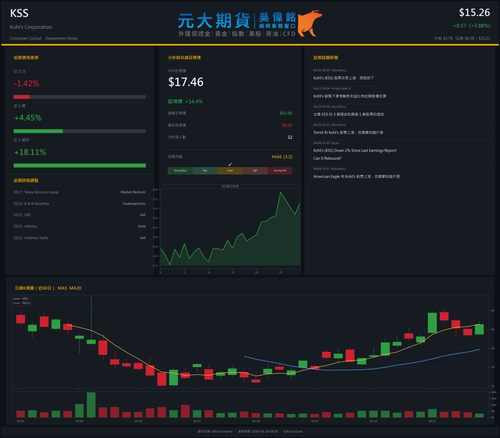Select the Strong Sell rating segment
The image size is (500, 438).
pos(280,171)
